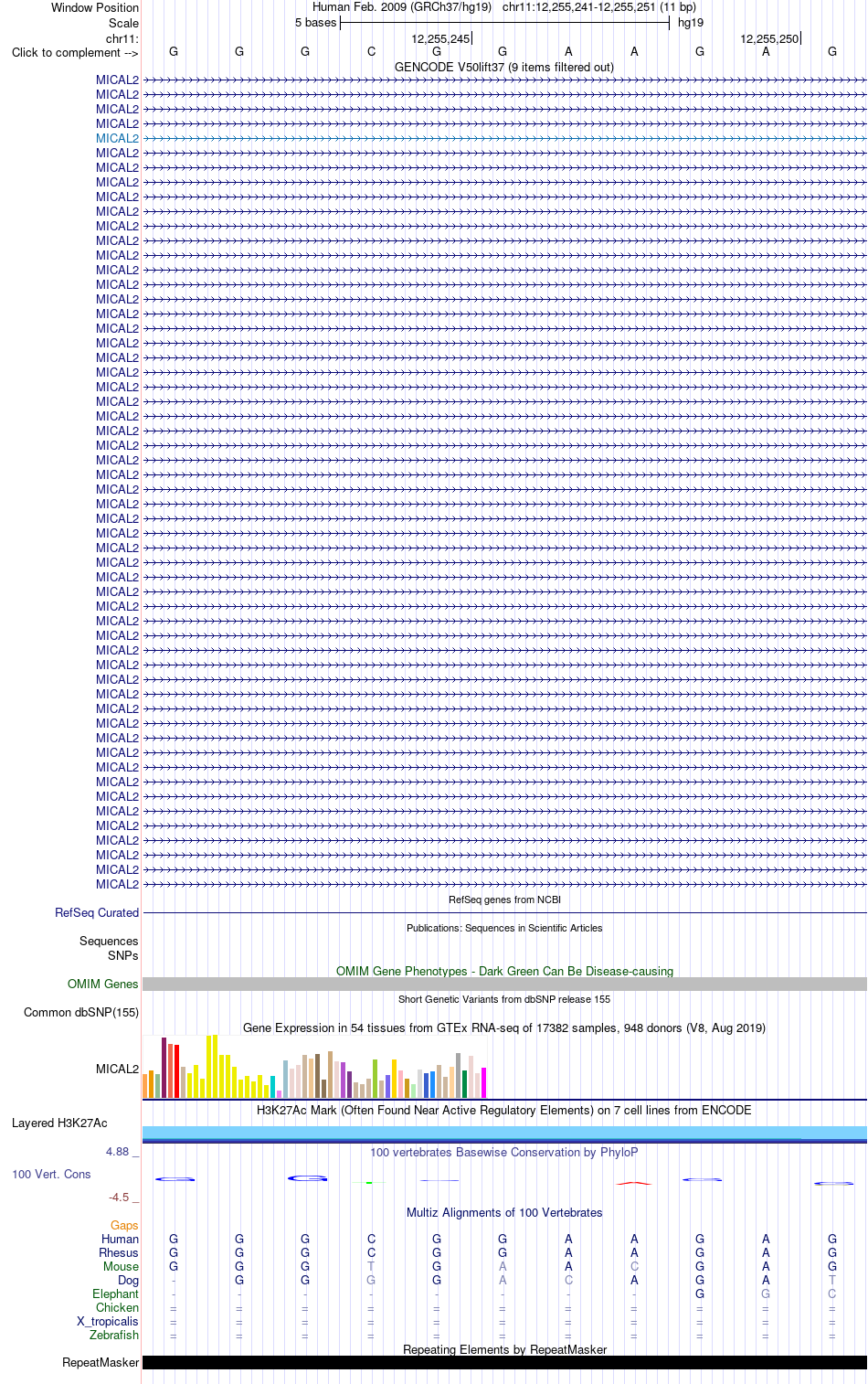Click the chr11:12,255,241-12,255,251 (11 bp) range text
The image size is (868, 1384).
tap(599, 6)
